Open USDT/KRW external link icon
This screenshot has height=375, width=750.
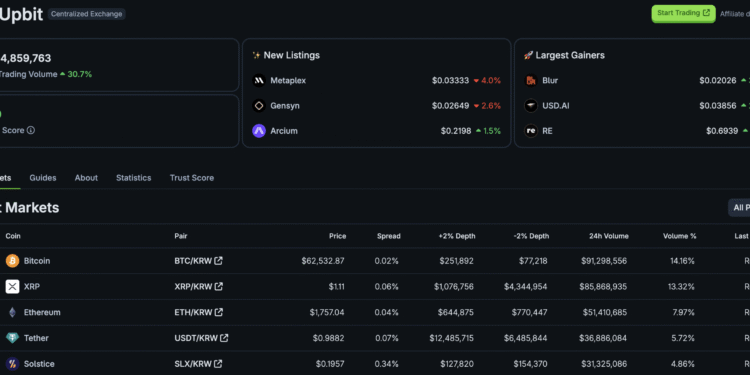[x=224, y=338]
